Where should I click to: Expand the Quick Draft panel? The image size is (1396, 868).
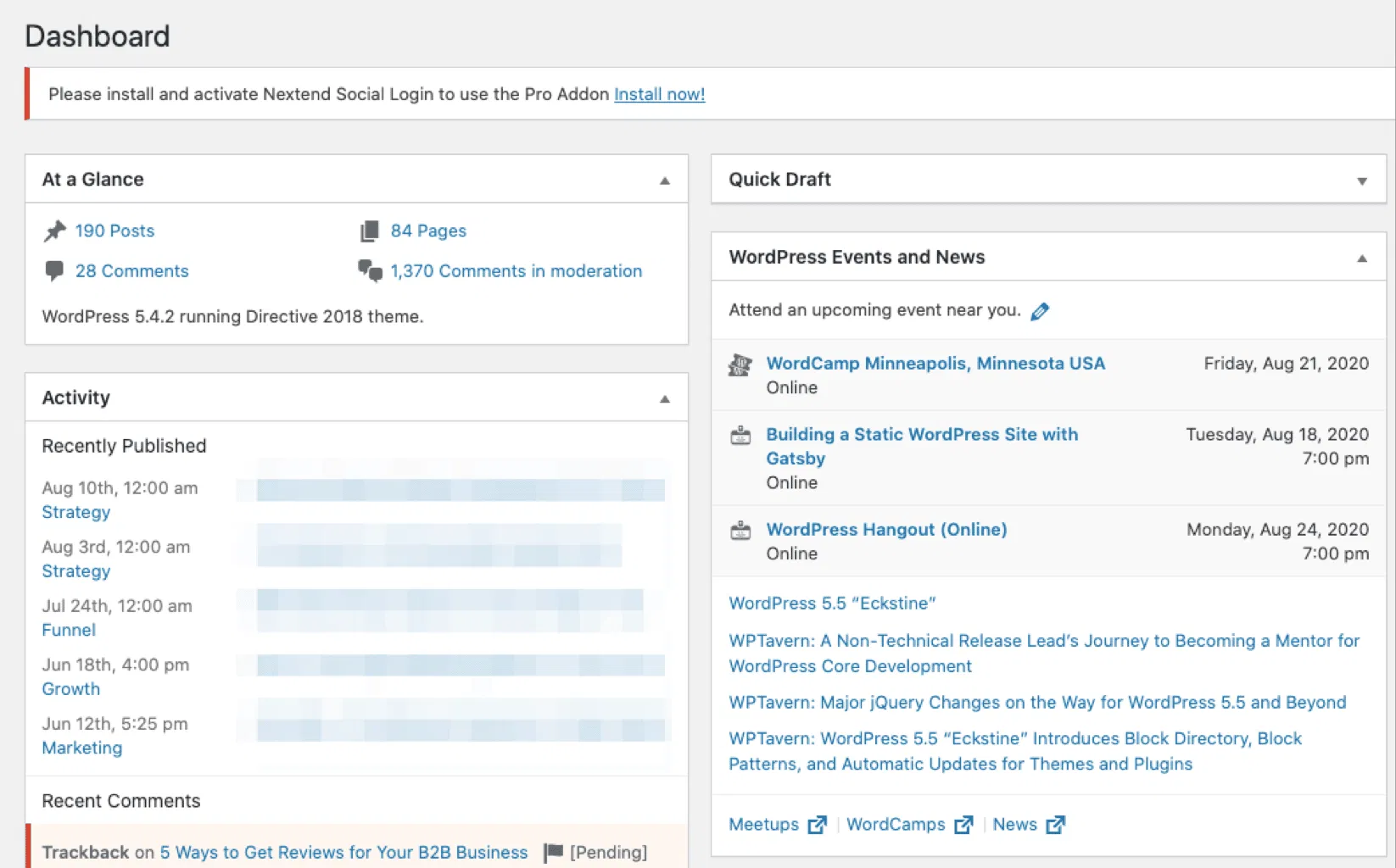point(1361,181)
